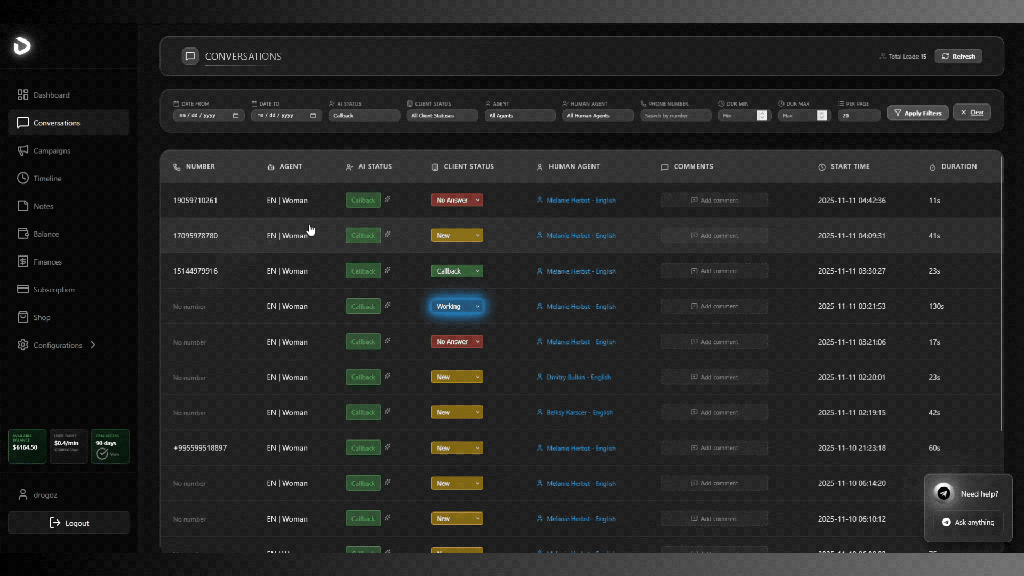Image resolution: width=1024 pixels, height=576 pixels.
Task: Open the Dashboard grid icon in sidebar
Action: tap(23, 95)
